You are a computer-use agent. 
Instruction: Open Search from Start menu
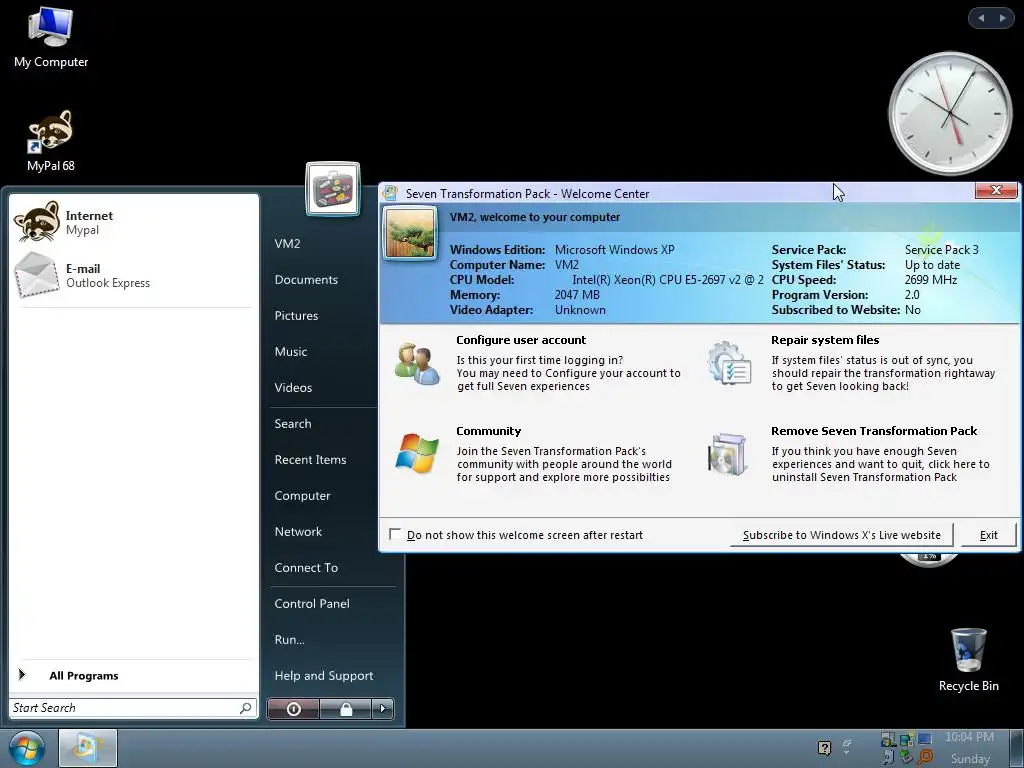point(293,423)
